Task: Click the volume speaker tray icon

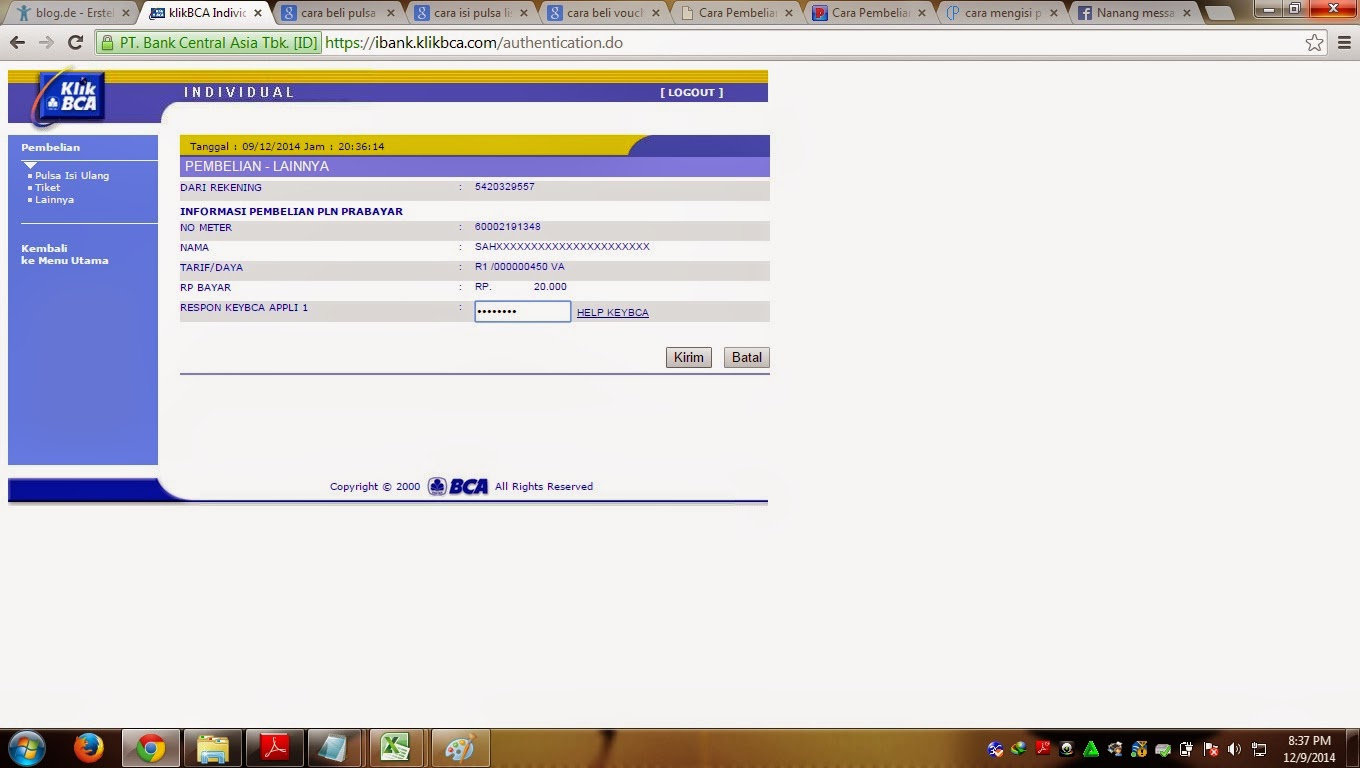Action: pyautogui.click(x=1234, y=748)
